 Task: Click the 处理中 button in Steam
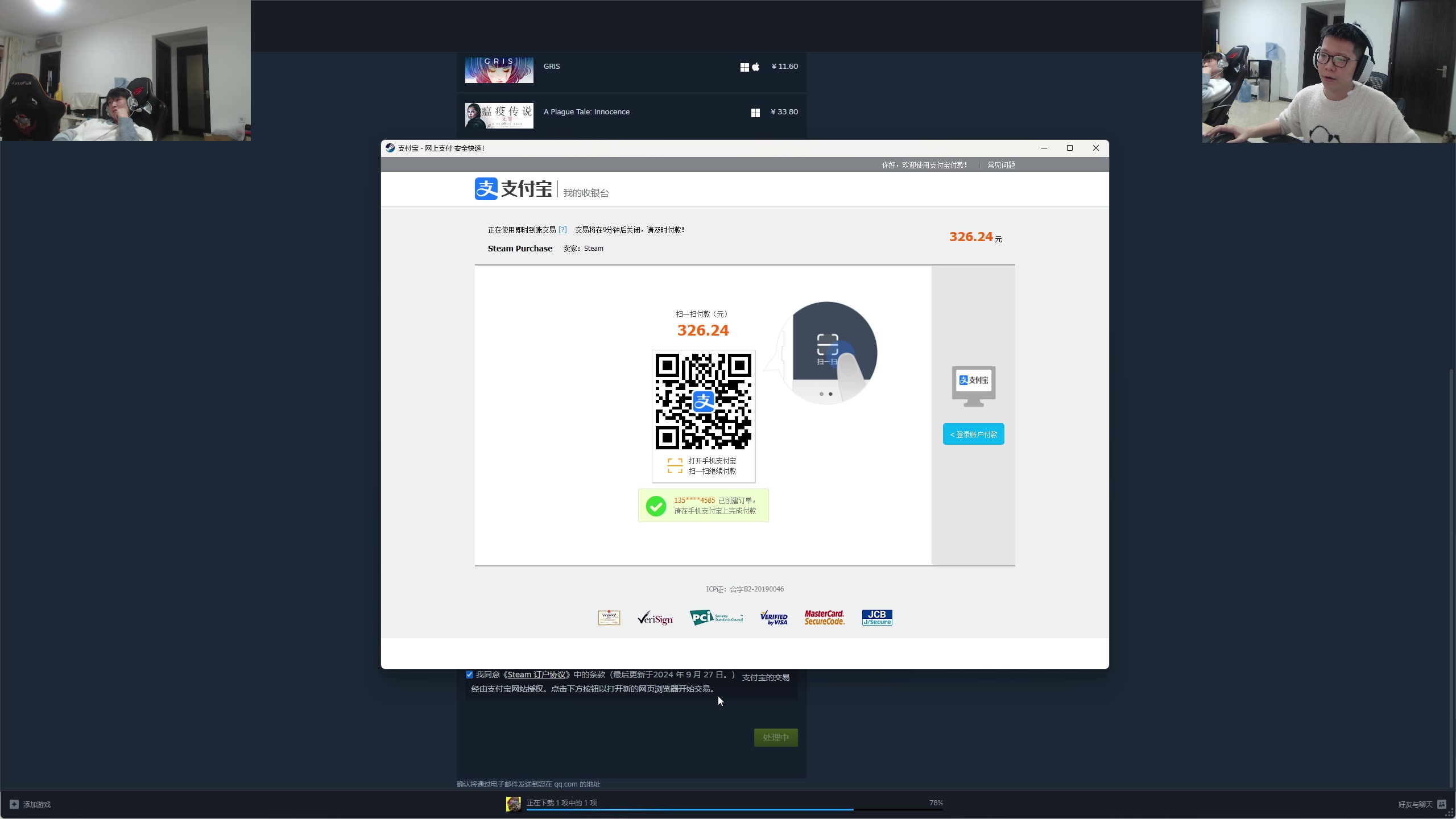776,738
